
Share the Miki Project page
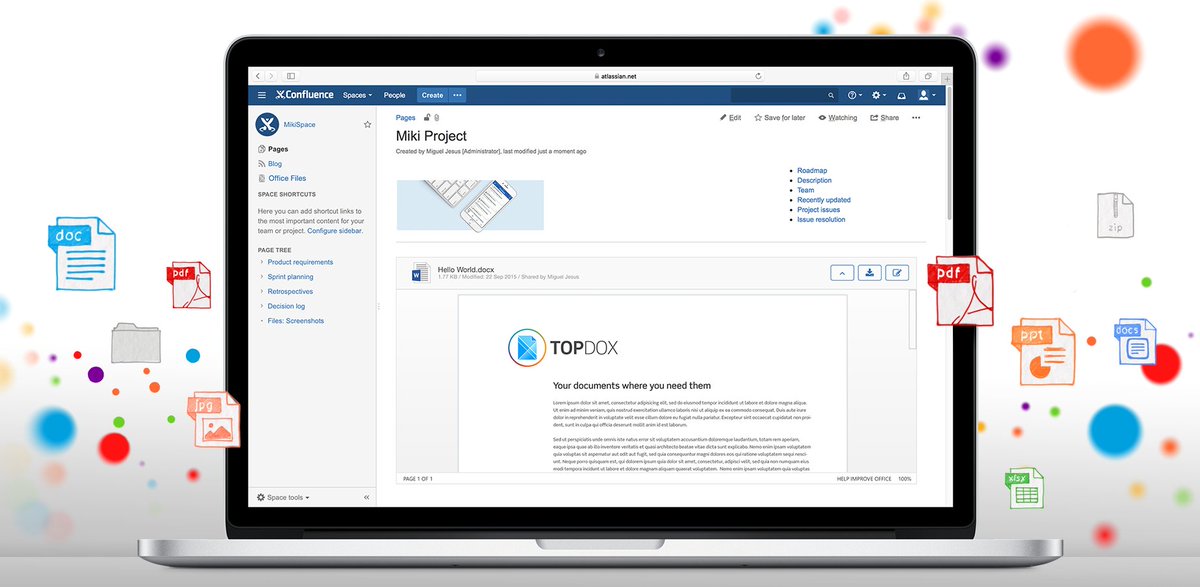[x=885, y=118]
